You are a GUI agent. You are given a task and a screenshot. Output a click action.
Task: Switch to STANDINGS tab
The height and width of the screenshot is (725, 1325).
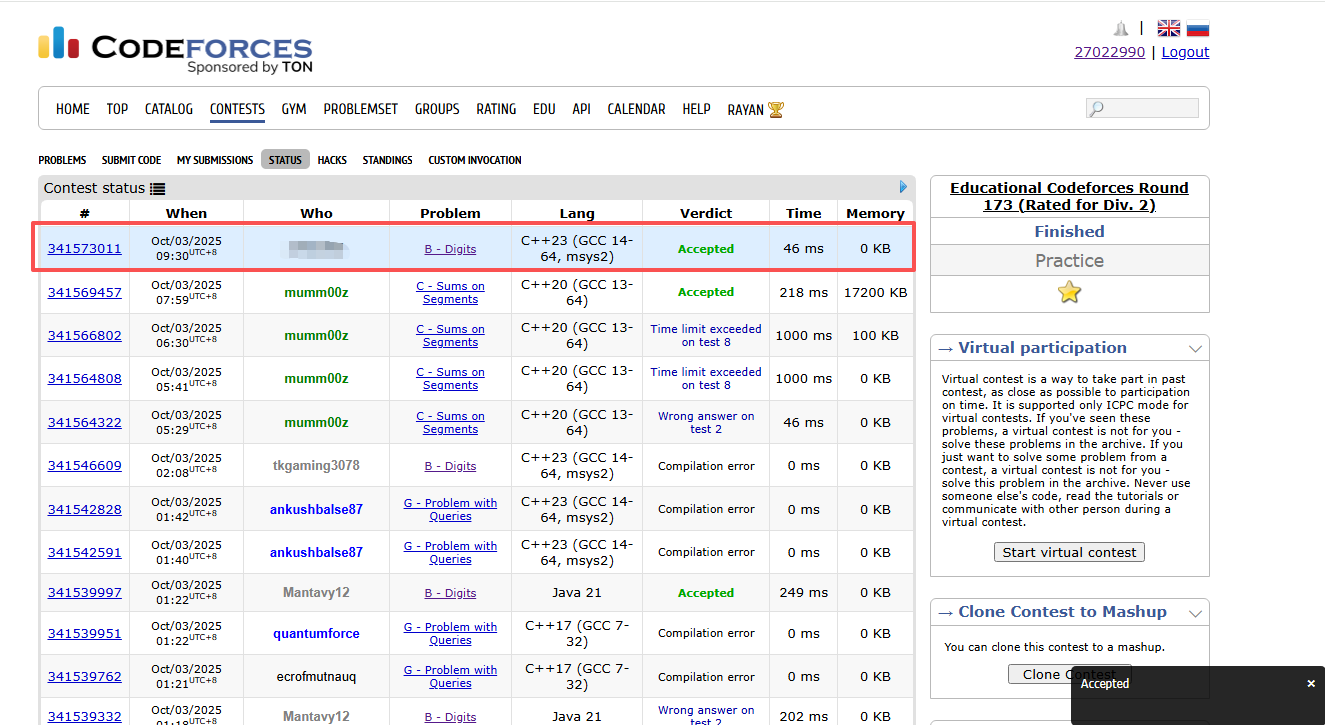(x=387, y=160)
